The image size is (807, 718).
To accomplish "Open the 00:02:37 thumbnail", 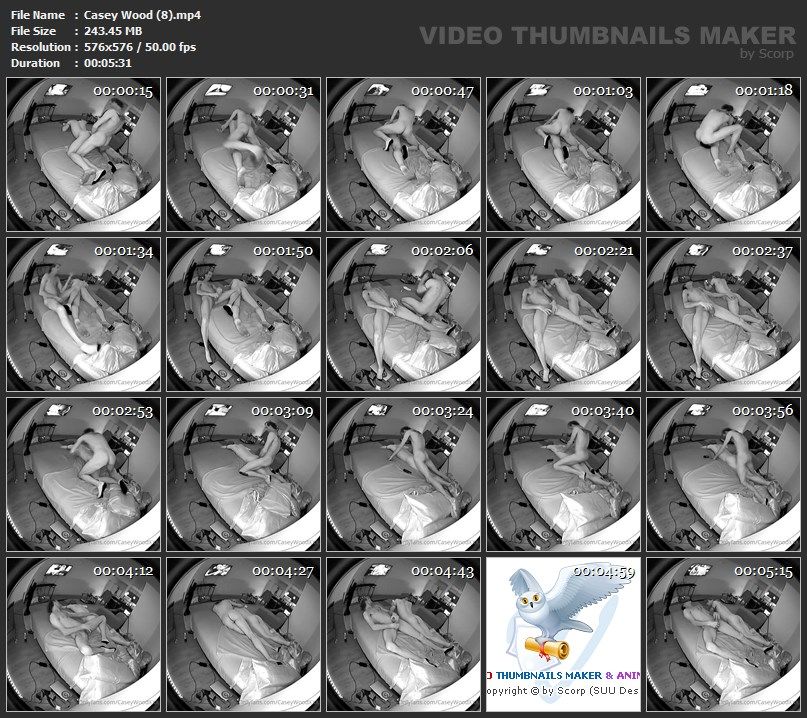I will 724,314.
